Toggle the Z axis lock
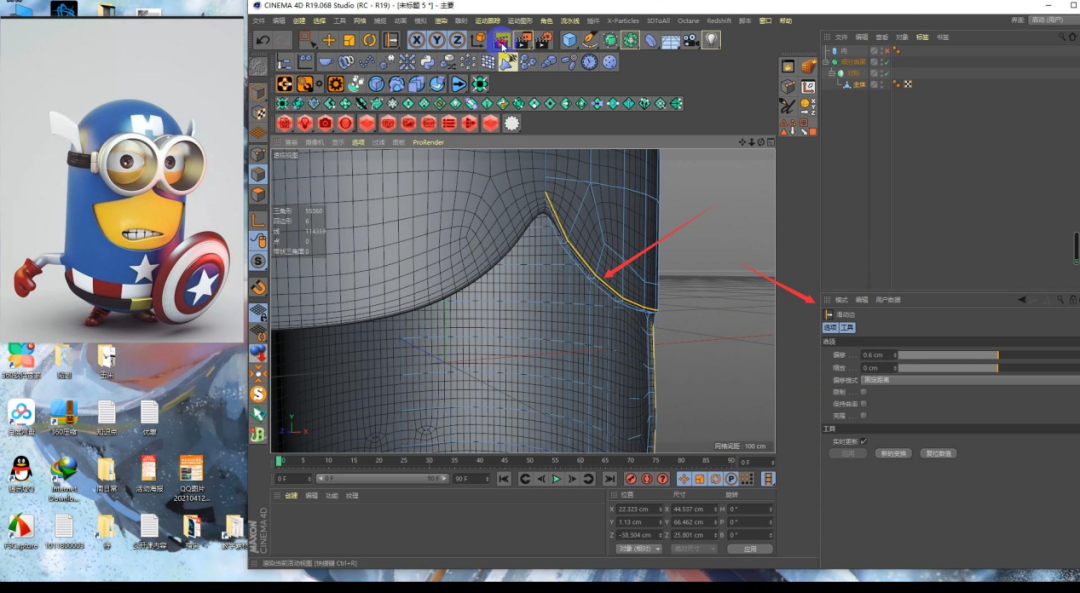 [456, 40]
